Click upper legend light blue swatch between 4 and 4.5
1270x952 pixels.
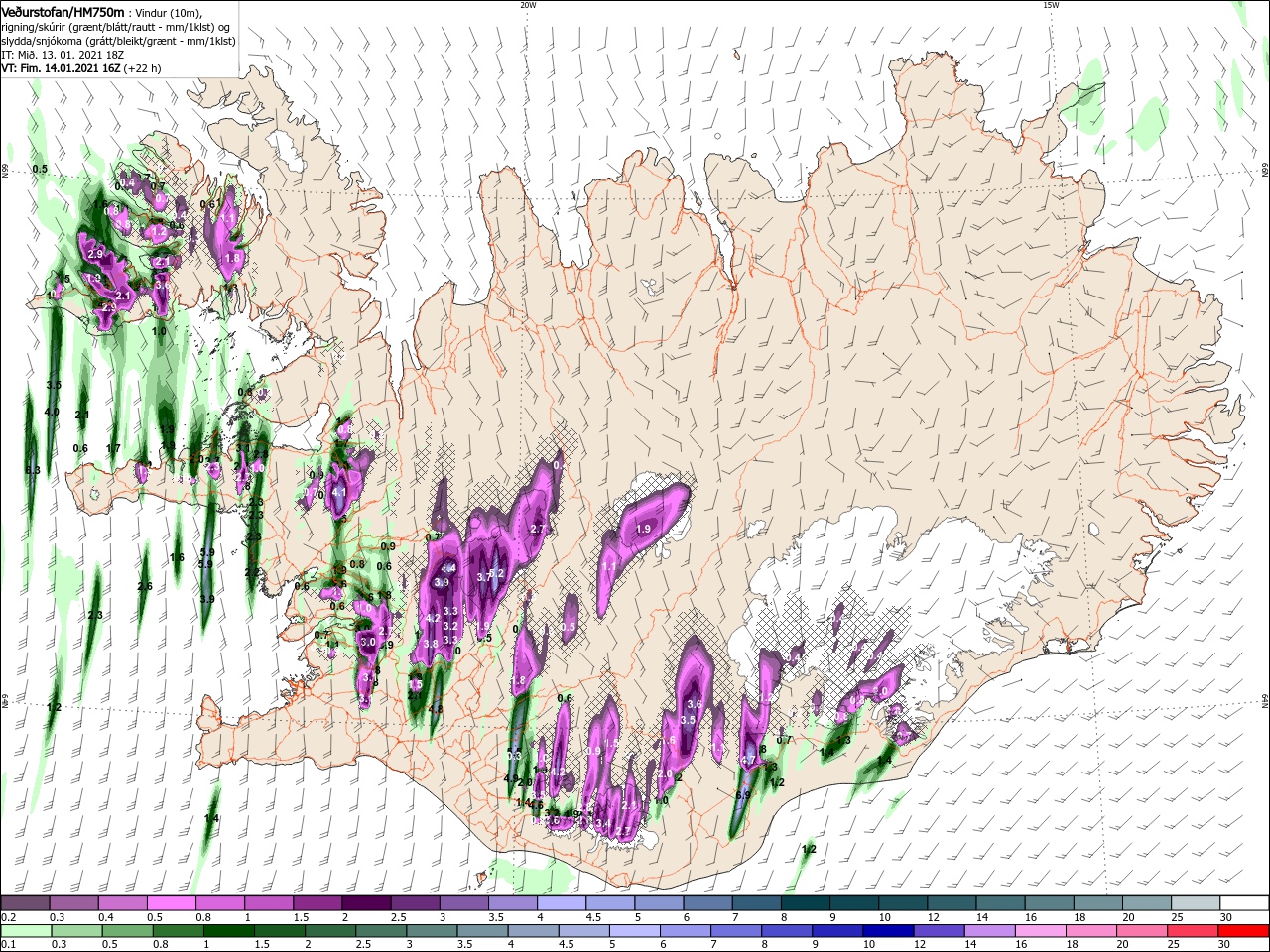pyautogui.click(x=561, y=903)
